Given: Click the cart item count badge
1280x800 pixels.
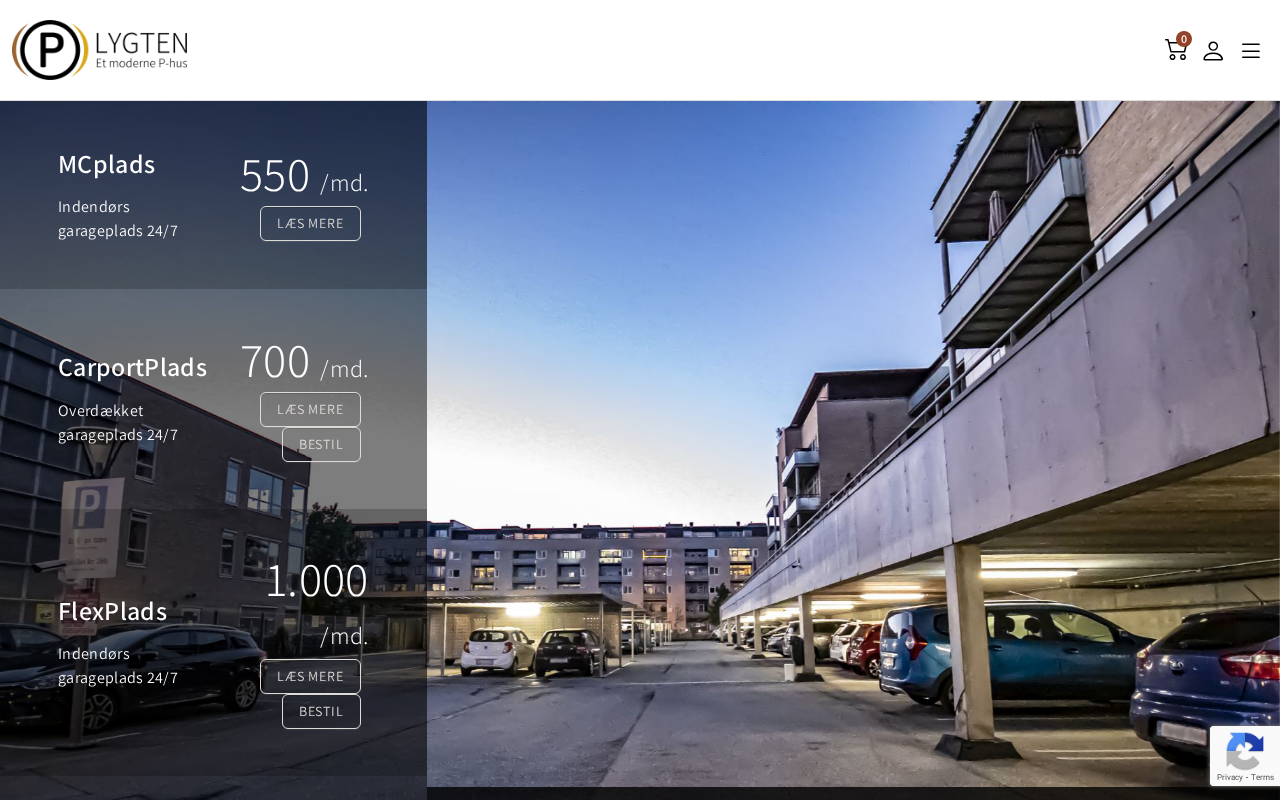Looking at the screenshot, I should [1184, 39].
